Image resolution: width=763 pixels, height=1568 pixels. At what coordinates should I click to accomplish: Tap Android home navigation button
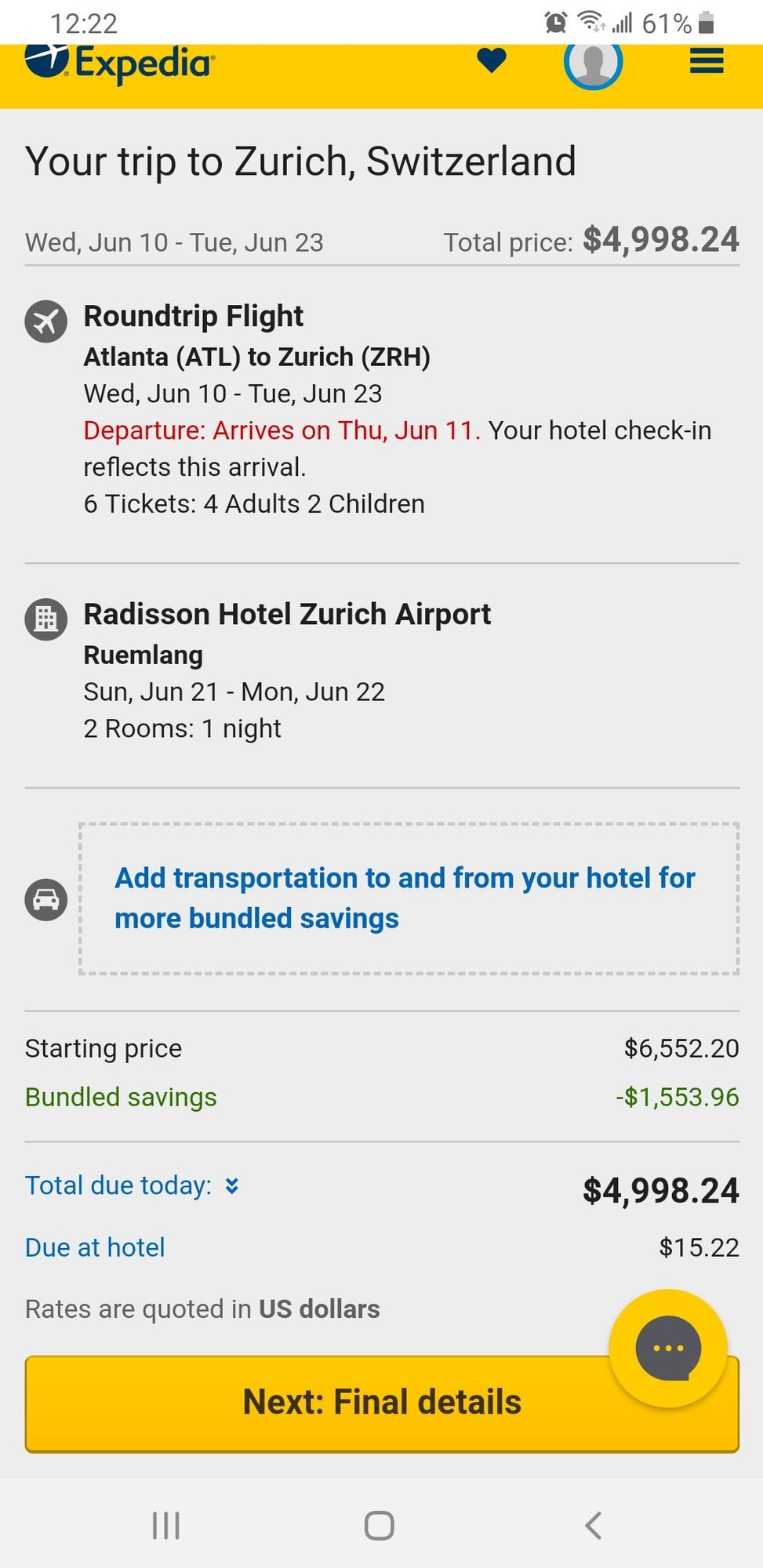[x=380, y=1525]
